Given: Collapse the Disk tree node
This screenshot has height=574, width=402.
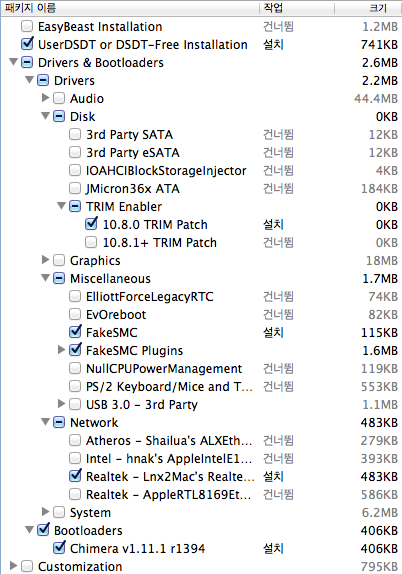Looking at the screenshot, I should tap(45, 116).
